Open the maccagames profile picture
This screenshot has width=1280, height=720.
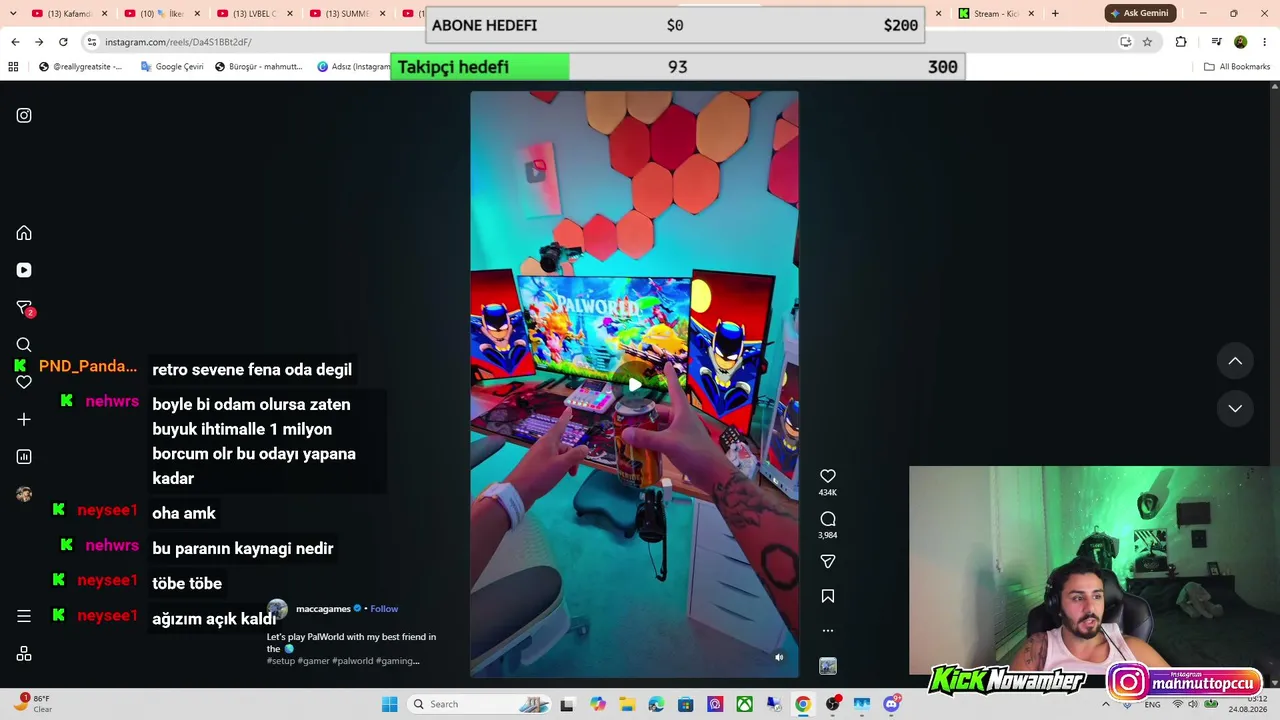[278, 609]
